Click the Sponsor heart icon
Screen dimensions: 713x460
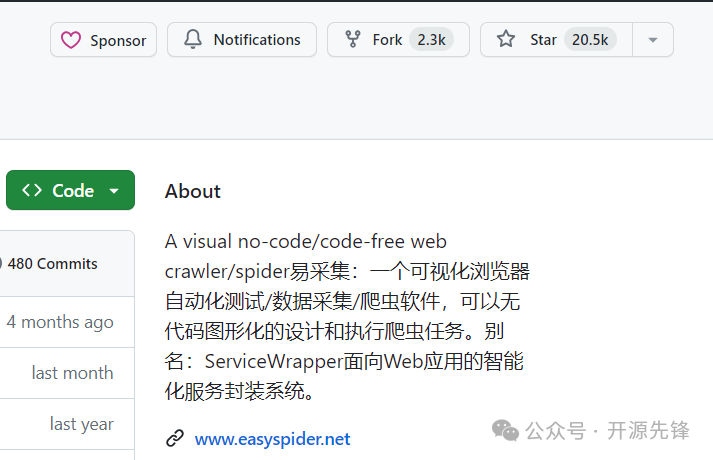tap(71, 40)
